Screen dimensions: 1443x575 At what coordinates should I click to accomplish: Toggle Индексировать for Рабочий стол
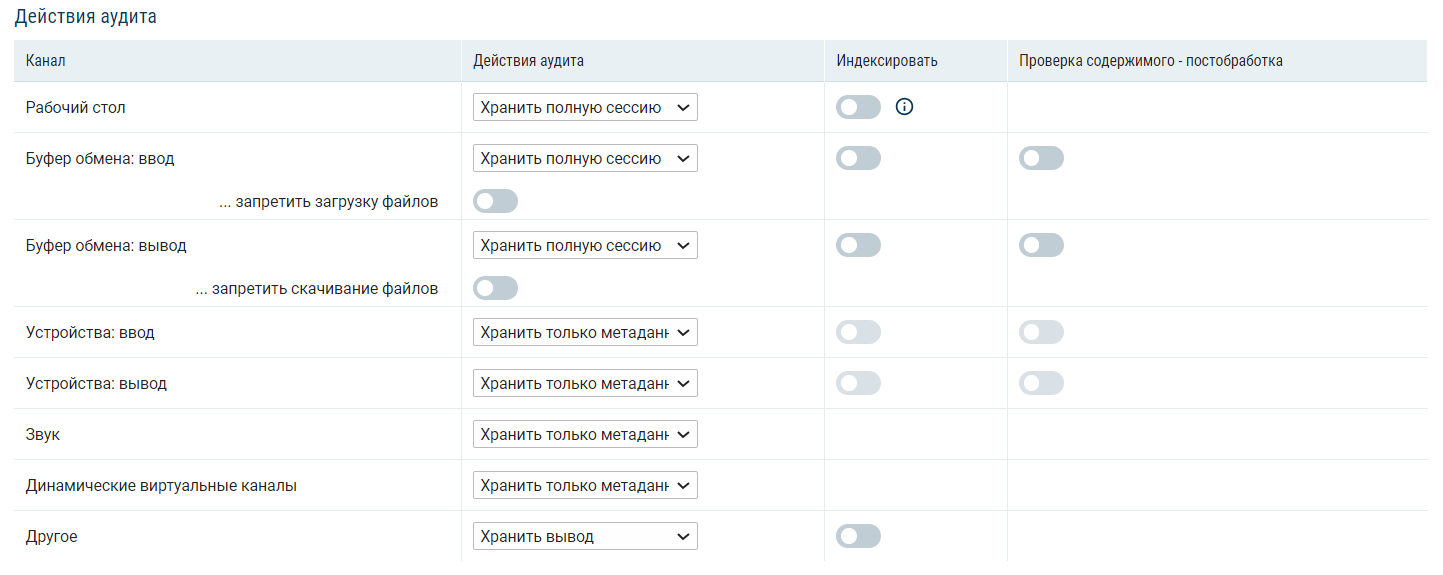[858, 107]
